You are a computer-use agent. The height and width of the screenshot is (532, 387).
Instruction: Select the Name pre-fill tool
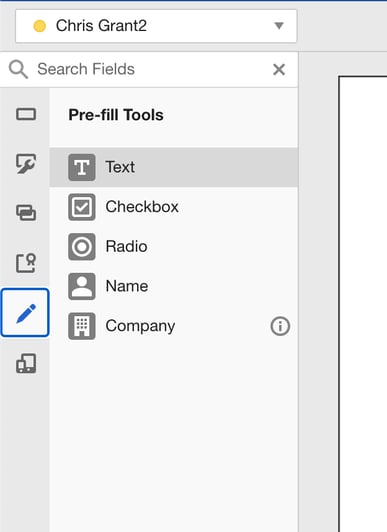point(174,286)
